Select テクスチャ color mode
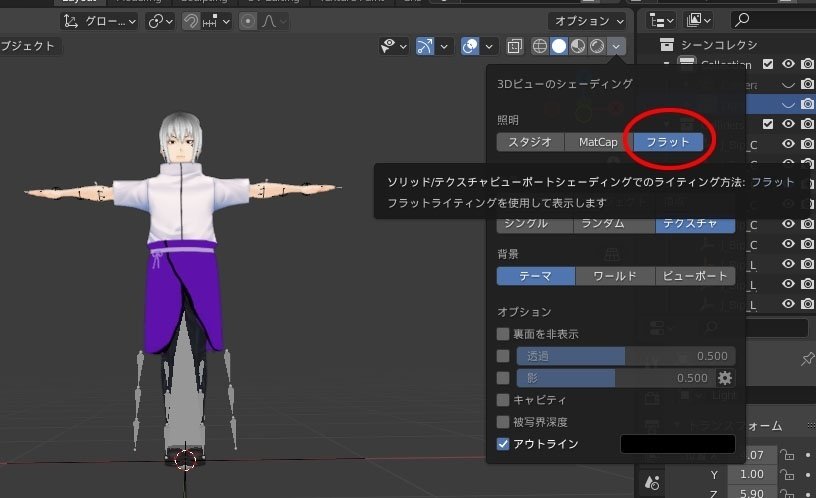 click(695, 225)
